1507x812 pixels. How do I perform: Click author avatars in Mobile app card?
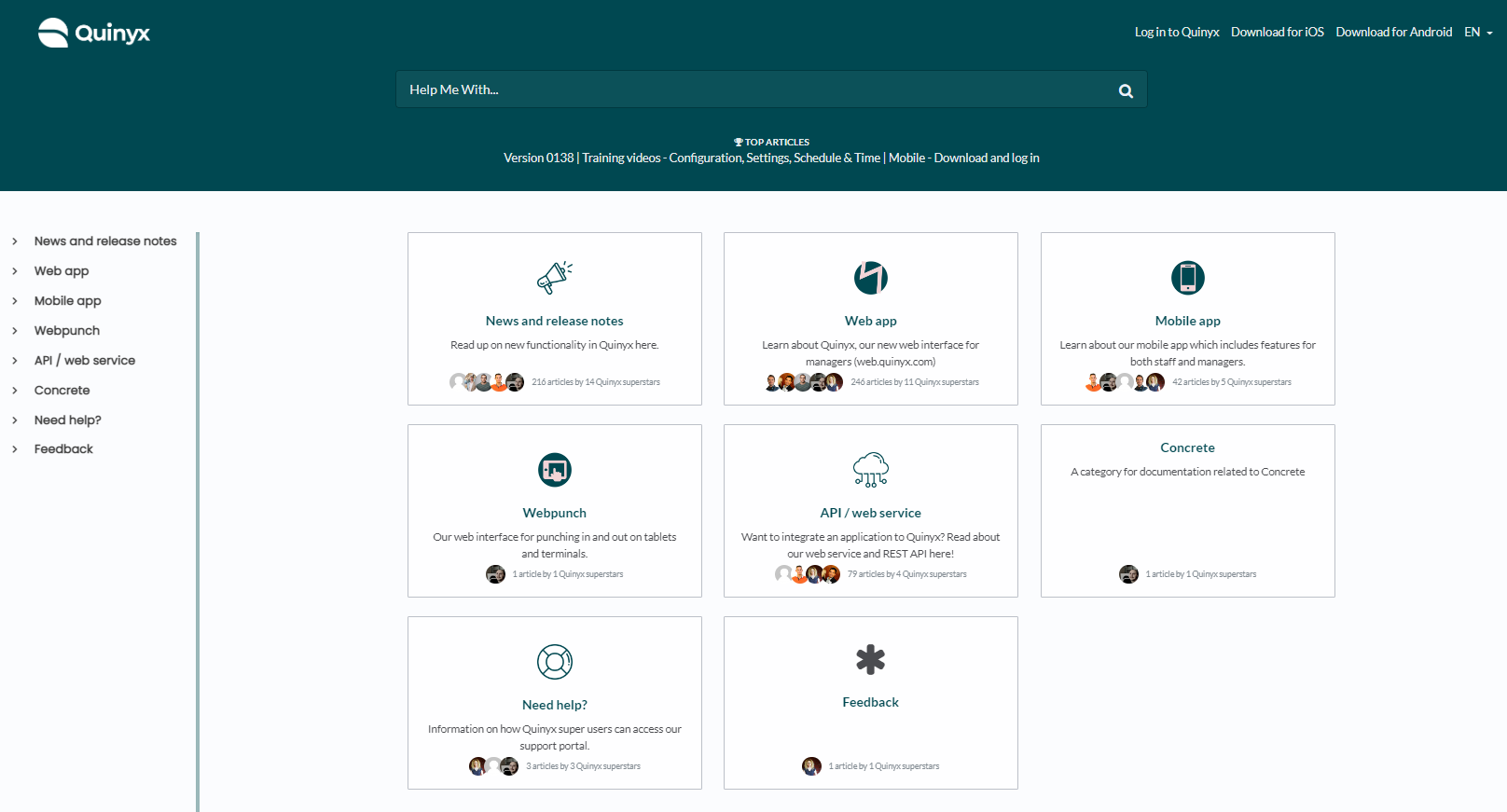click(1125, 382)
